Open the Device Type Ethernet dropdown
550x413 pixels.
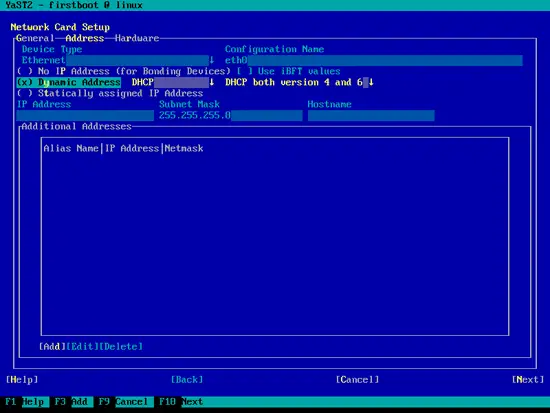pos(118,60)
